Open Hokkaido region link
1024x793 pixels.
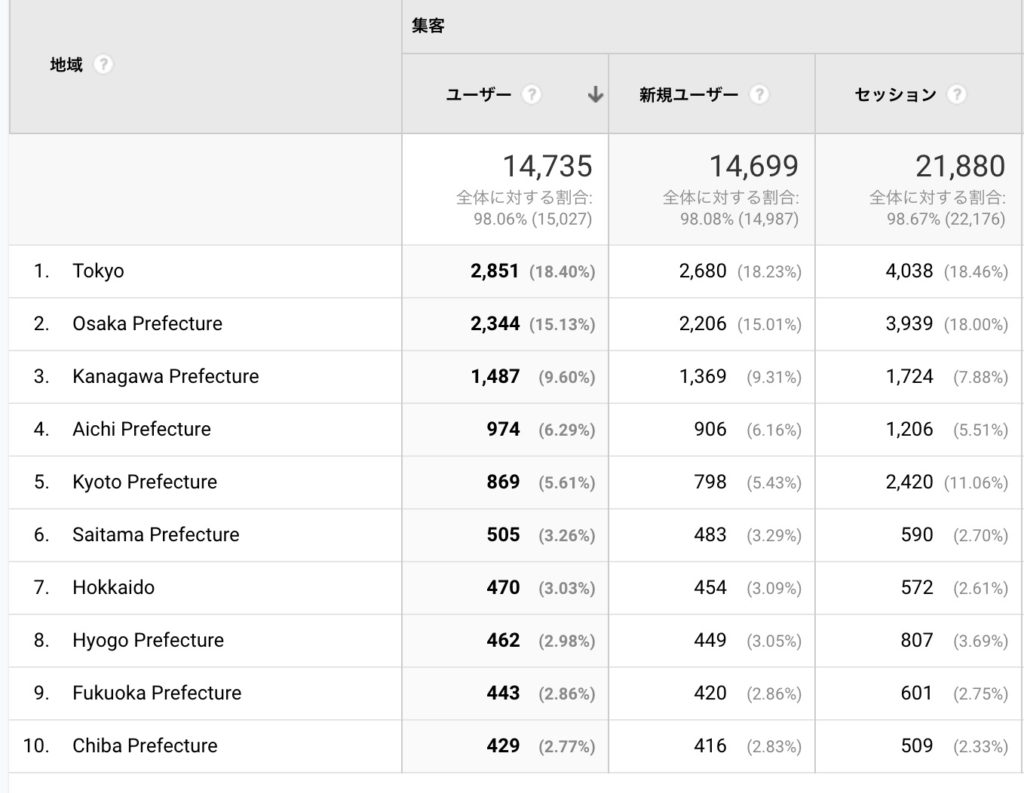point(114,587)
